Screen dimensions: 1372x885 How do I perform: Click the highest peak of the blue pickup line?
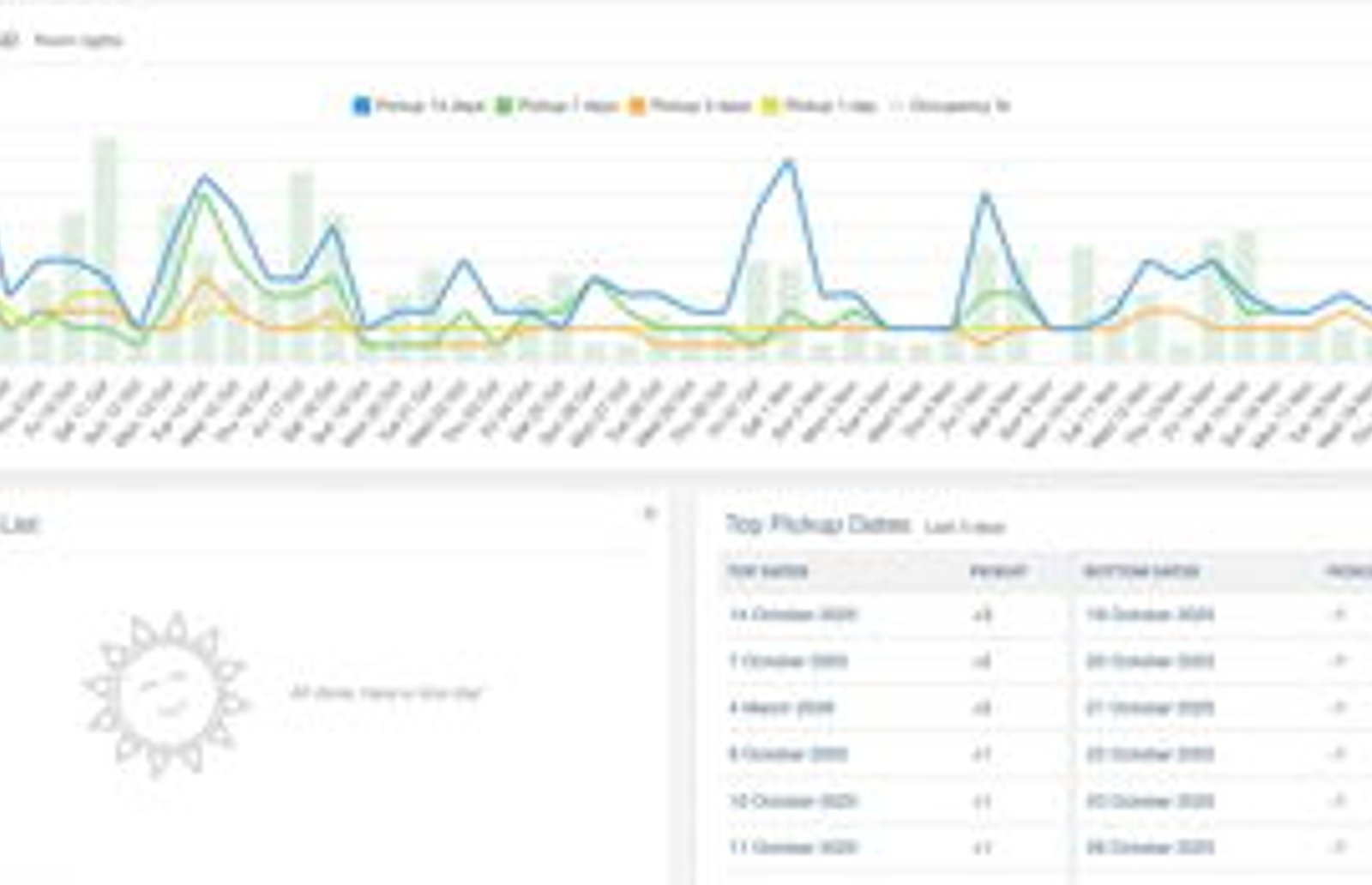(789, 162)
